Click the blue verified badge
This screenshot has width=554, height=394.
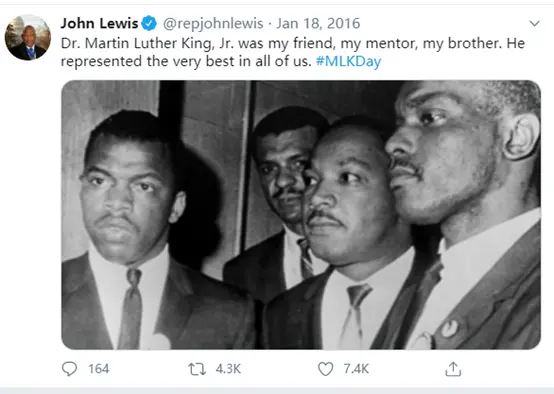tap(149, 23)
